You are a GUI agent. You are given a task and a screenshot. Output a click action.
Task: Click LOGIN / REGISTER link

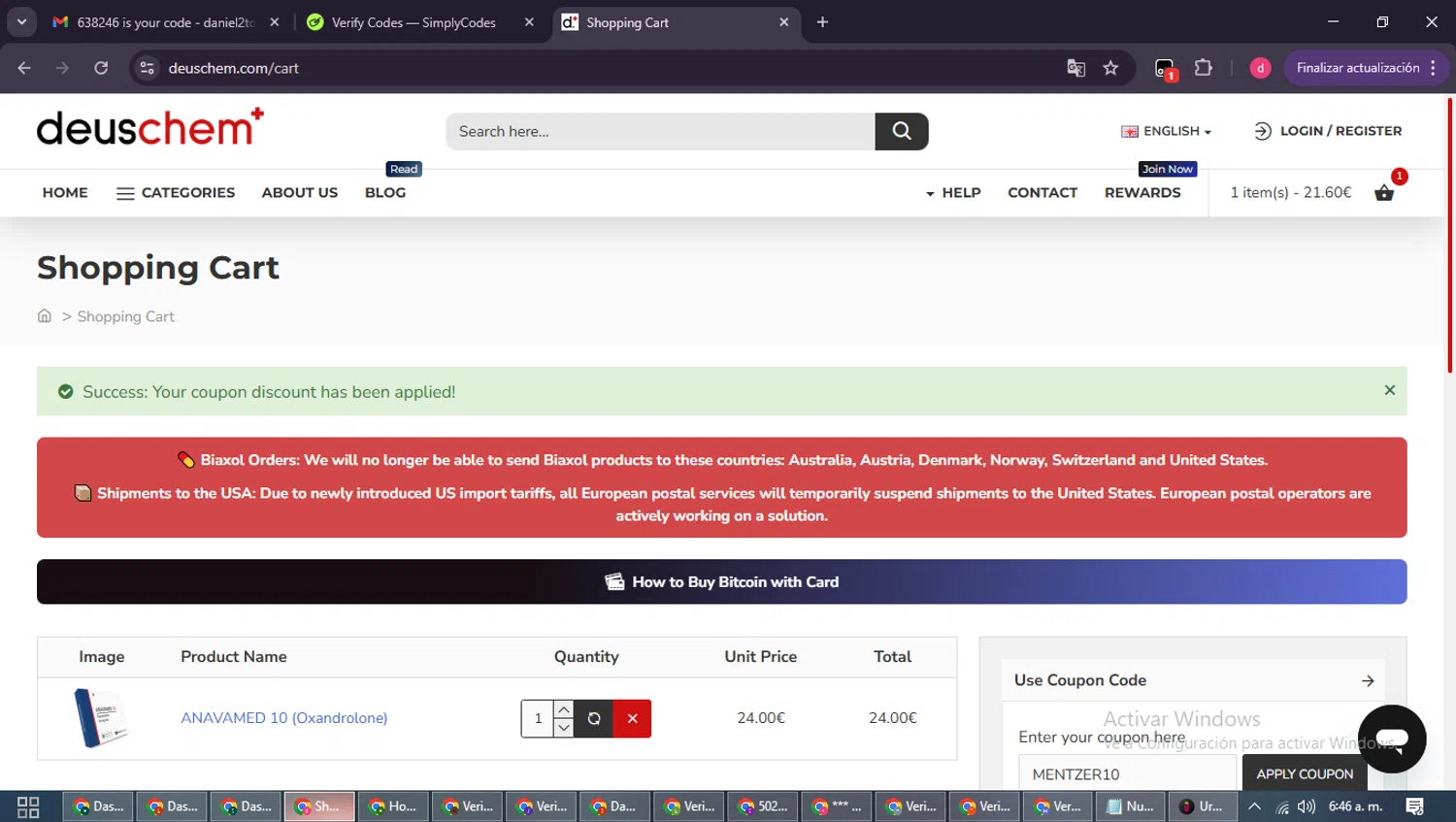[1328, 131]
